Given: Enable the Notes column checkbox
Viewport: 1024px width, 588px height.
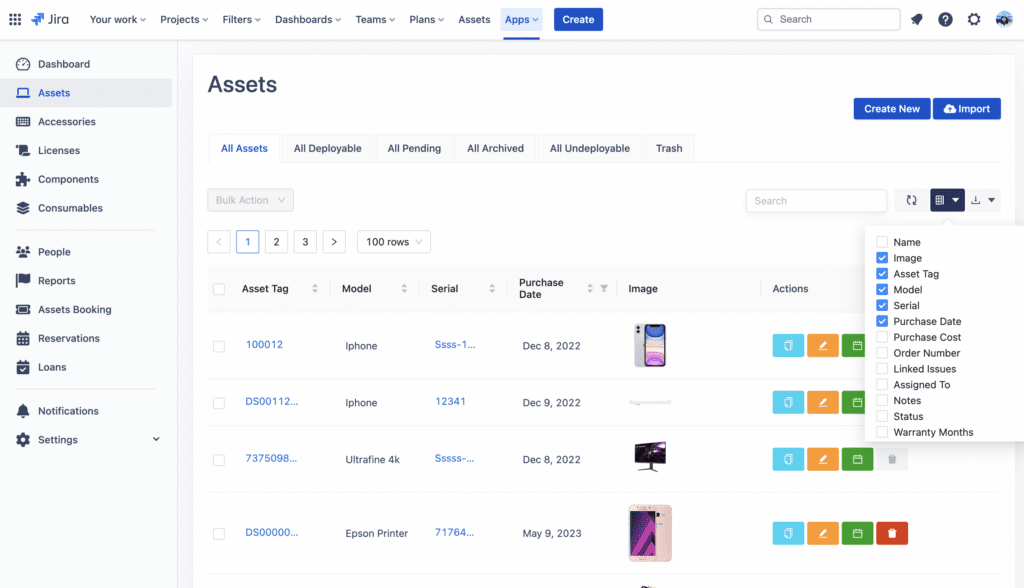Looking at the screenshot, I should [882, 400].
